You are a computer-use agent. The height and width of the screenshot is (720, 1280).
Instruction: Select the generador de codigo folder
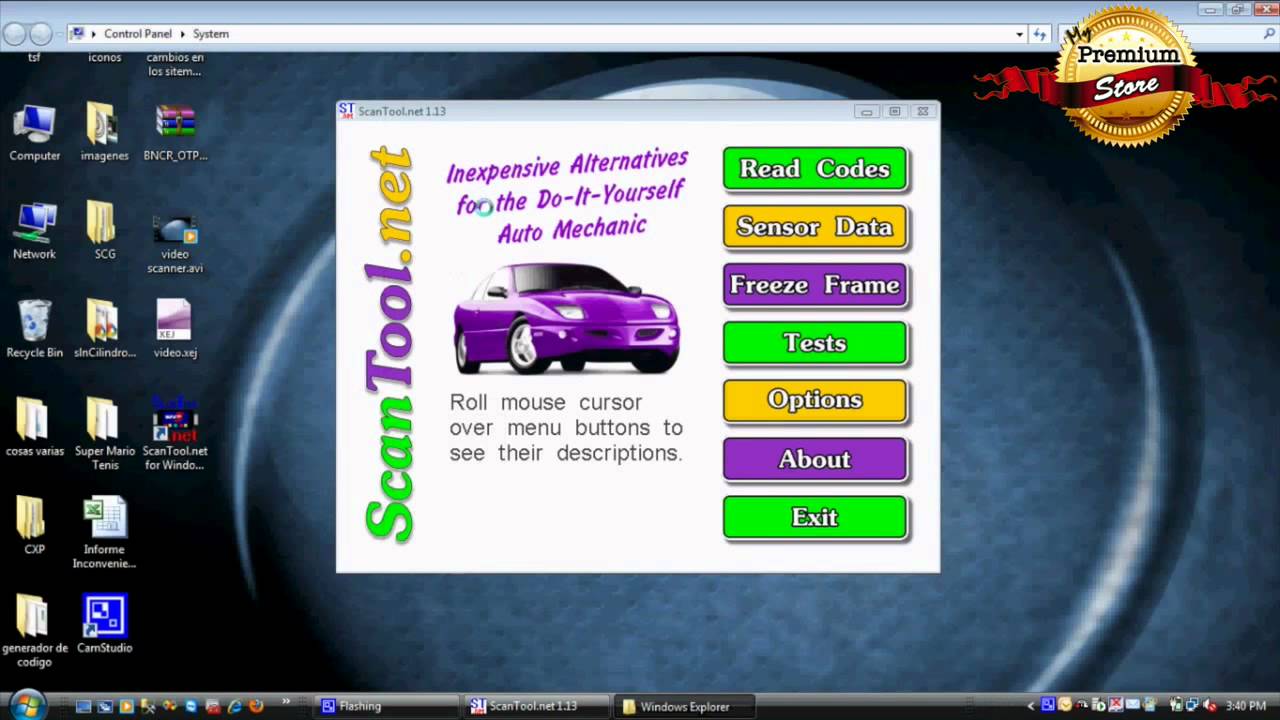click(35, 632)
